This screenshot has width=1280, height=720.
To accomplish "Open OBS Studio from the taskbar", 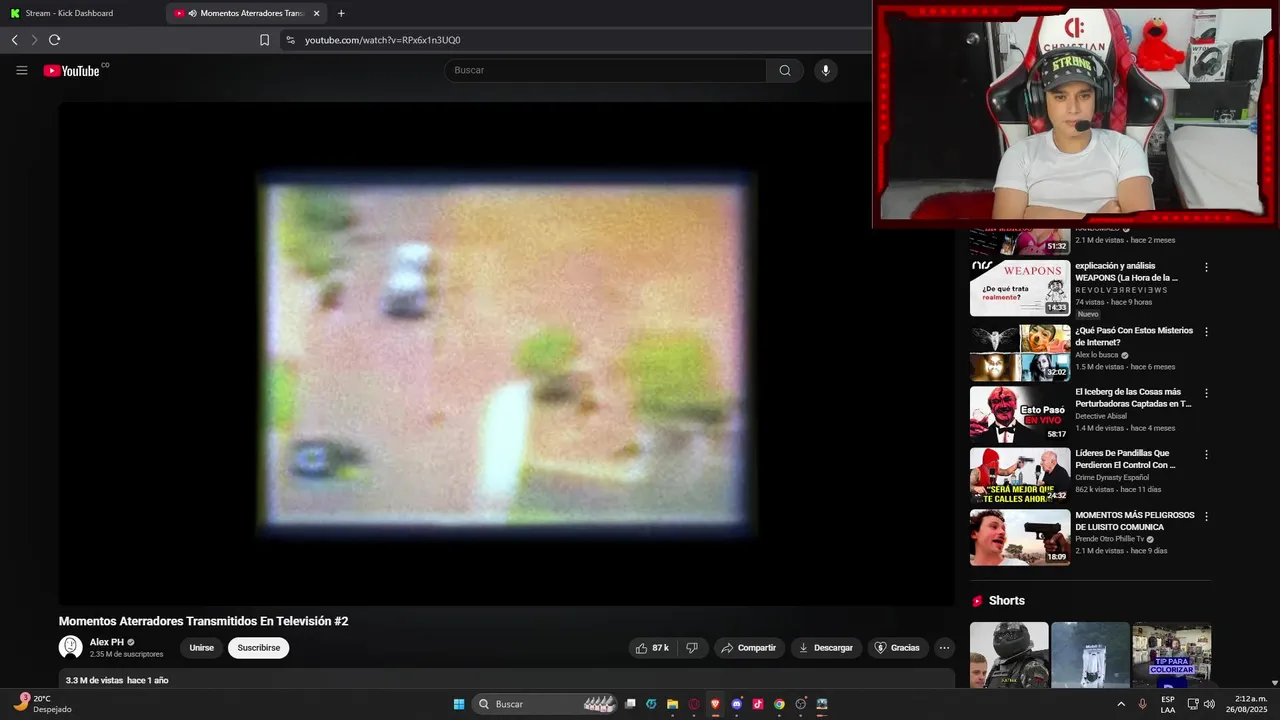I will (801, 704).
